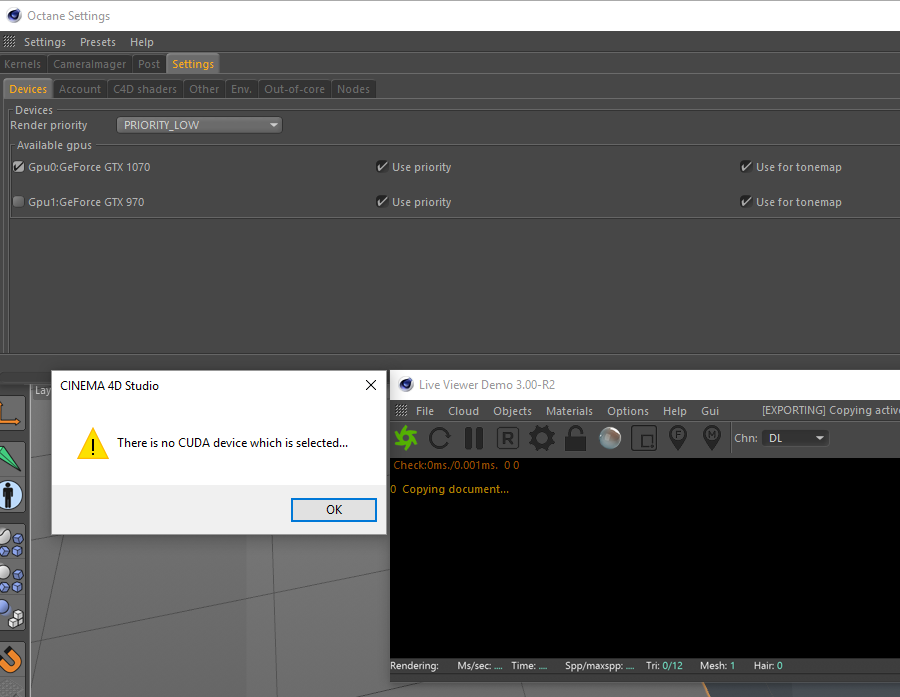Open Settings menu in Octane Settings

pyautogui.click(x=45, y=42)
